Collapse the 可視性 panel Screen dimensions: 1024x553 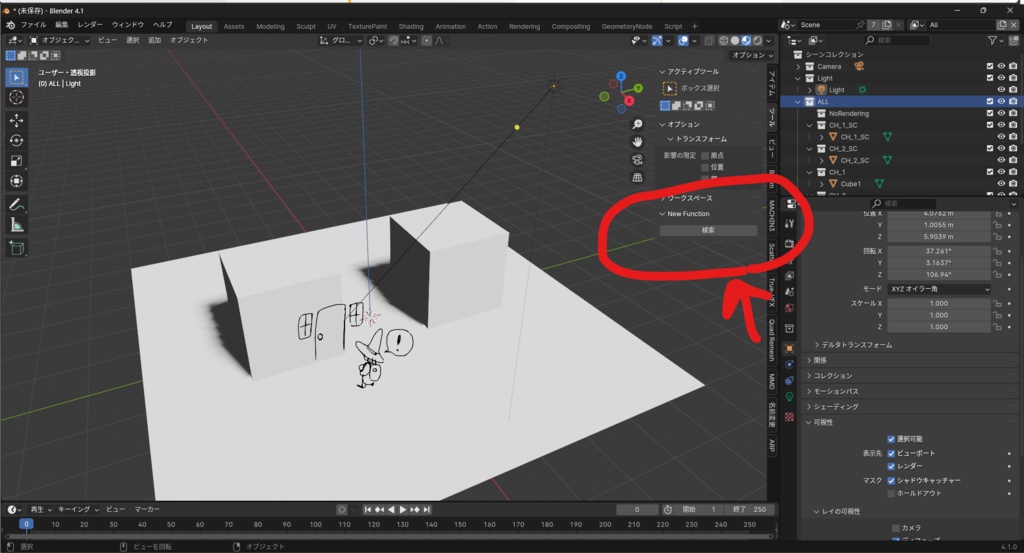point(820,422)
